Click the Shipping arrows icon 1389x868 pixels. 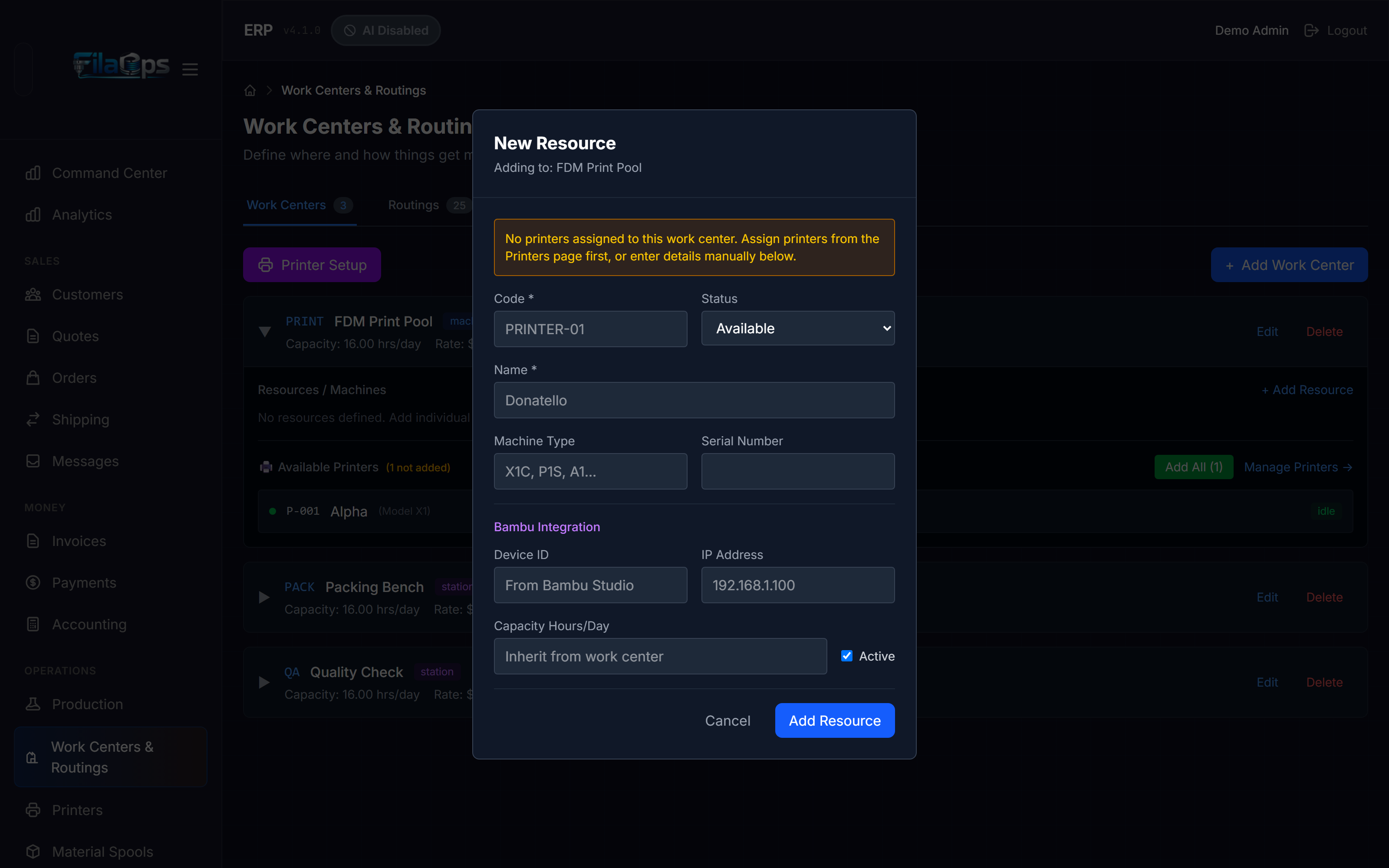33,420
